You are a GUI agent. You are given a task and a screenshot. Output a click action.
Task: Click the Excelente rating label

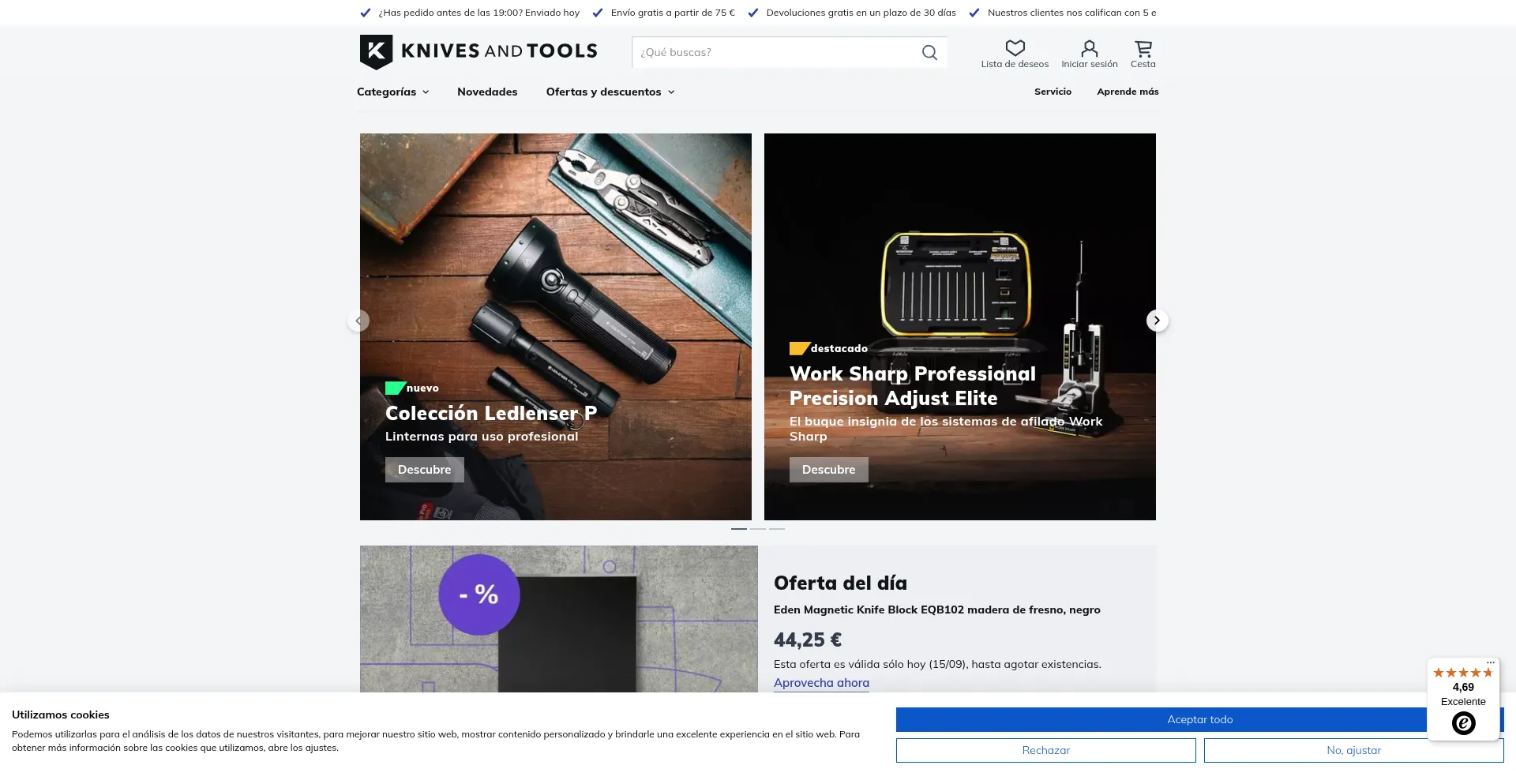point(1463,701)
